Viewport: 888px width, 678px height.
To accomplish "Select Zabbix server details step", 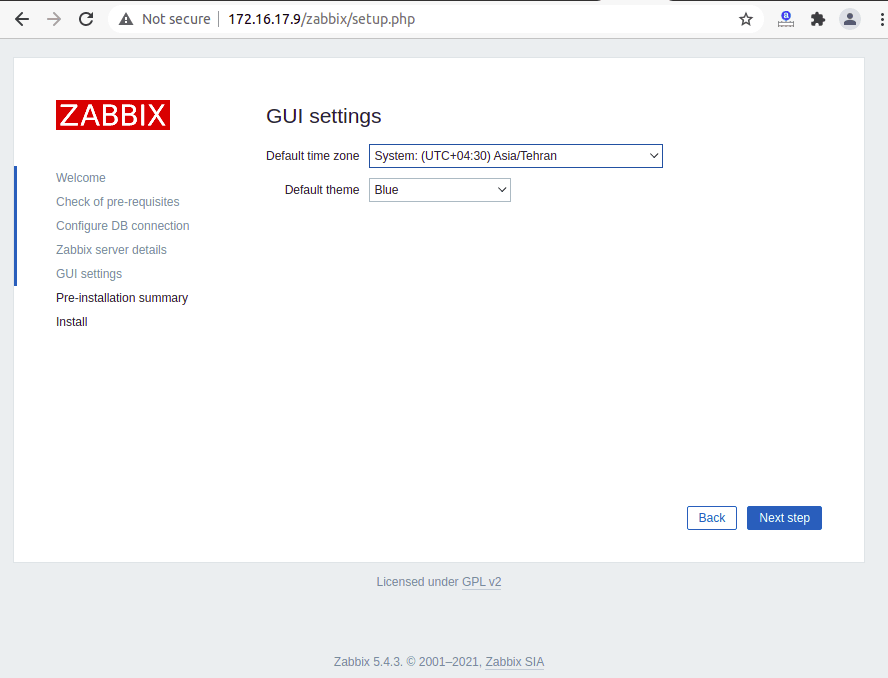I will (x=111, y=250).
